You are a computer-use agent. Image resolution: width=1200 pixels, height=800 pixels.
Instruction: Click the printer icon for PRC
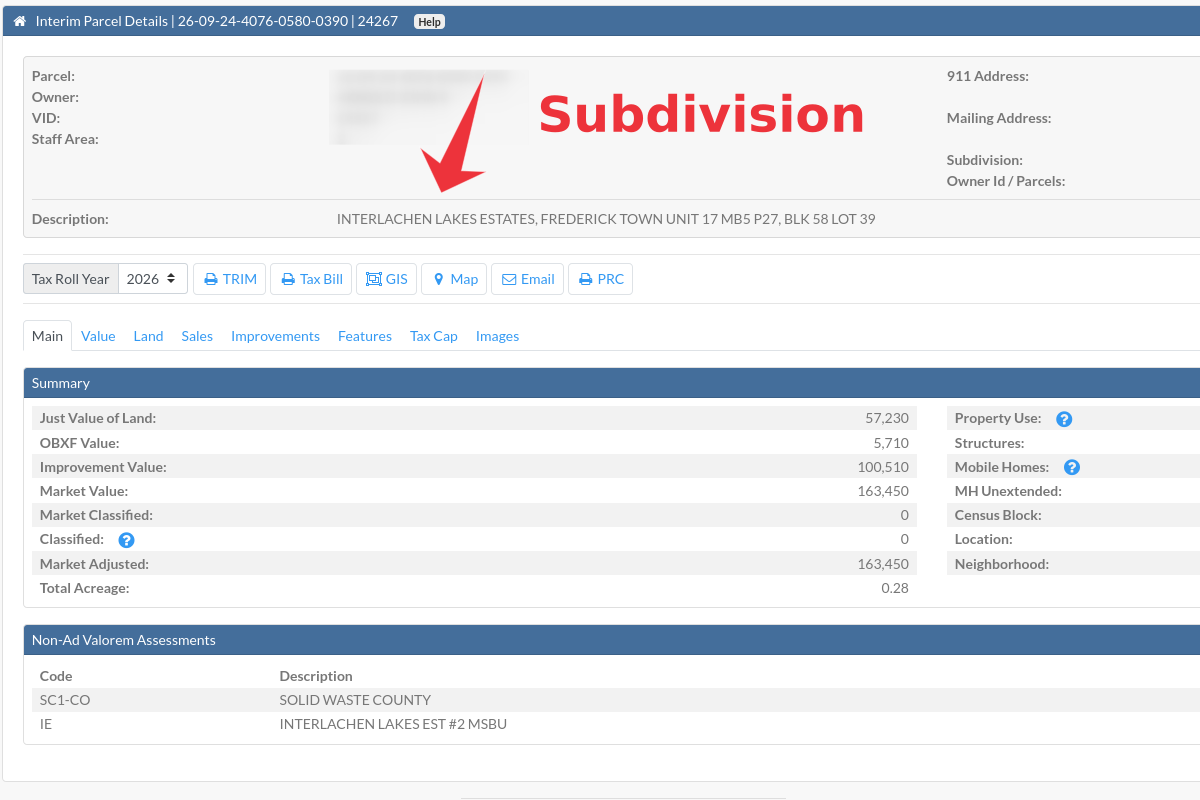click(584, 279)
